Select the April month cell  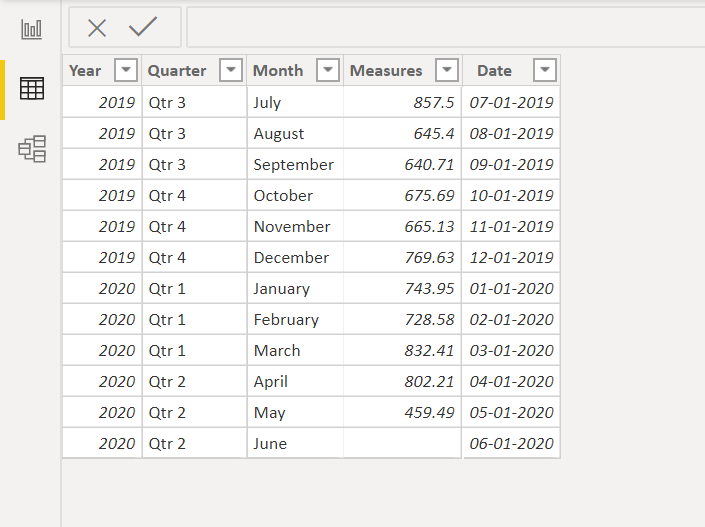pyautogui.click(x=295, y=382)
